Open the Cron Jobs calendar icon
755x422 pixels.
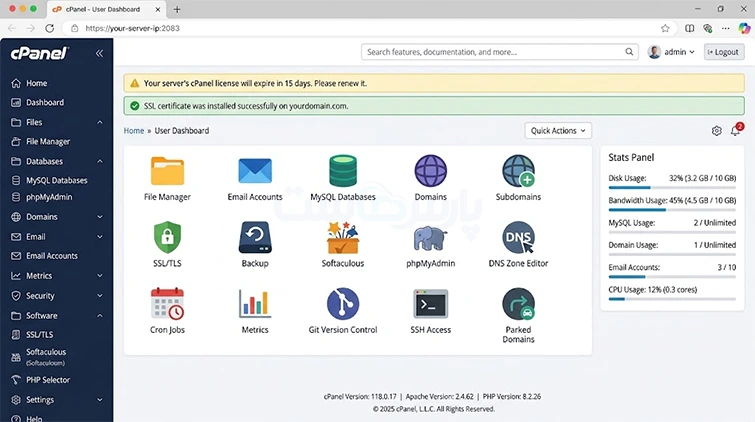coord(167,303)
